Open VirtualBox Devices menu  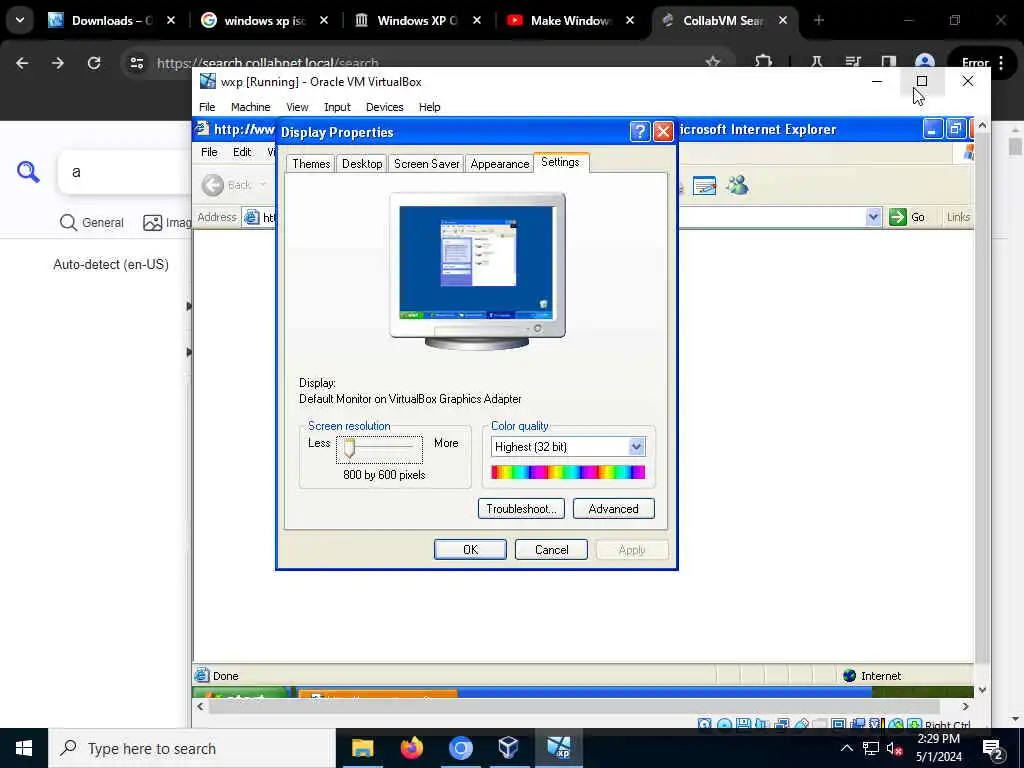384,107
